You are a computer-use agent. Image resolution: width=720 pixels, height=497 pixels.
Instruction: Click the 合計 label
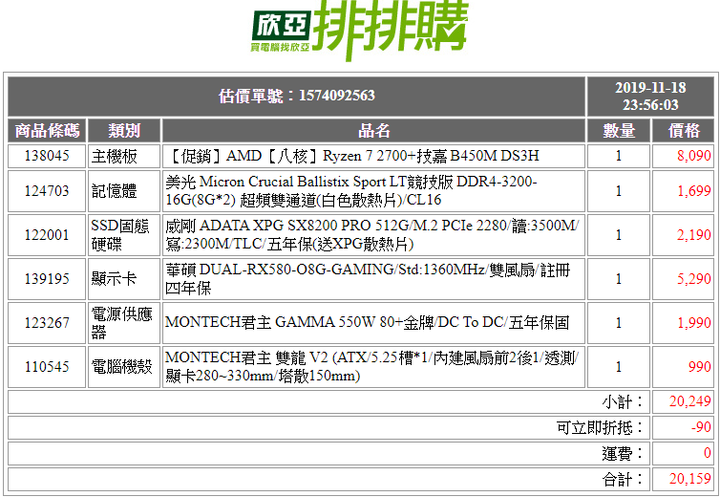point(623,479)
